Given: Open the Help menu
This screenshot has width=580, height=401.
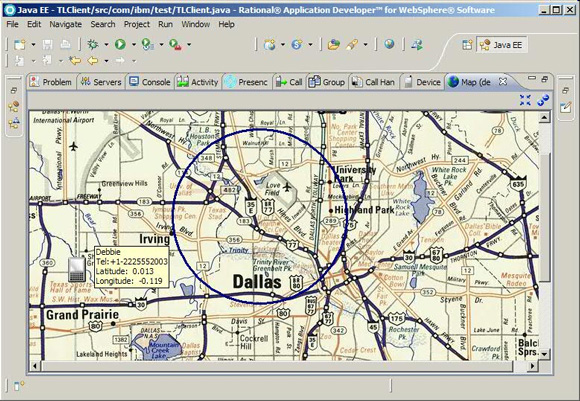Looking at the screenshot, I should [x=226, y=24].
